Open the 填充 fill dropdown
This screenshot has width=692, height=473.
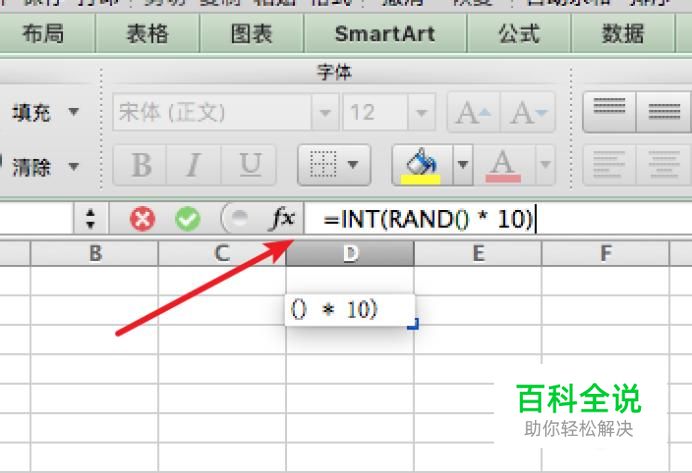click(x=46, y=112)
